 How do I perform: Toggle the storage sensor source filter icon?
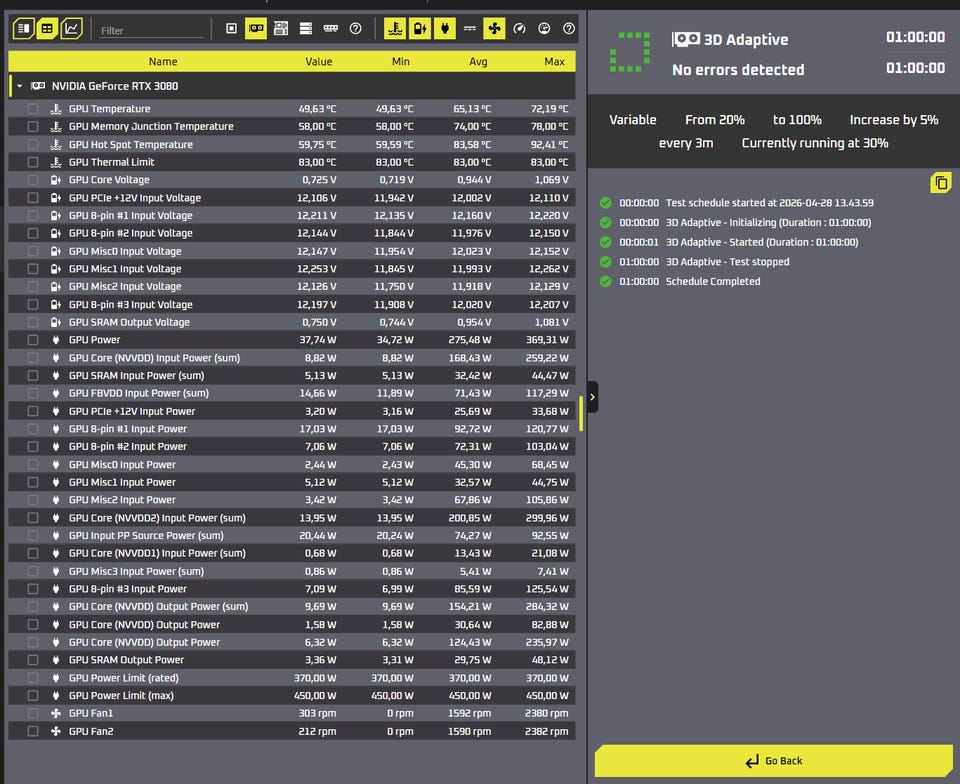pyautogui.click(x=306, y=28)
